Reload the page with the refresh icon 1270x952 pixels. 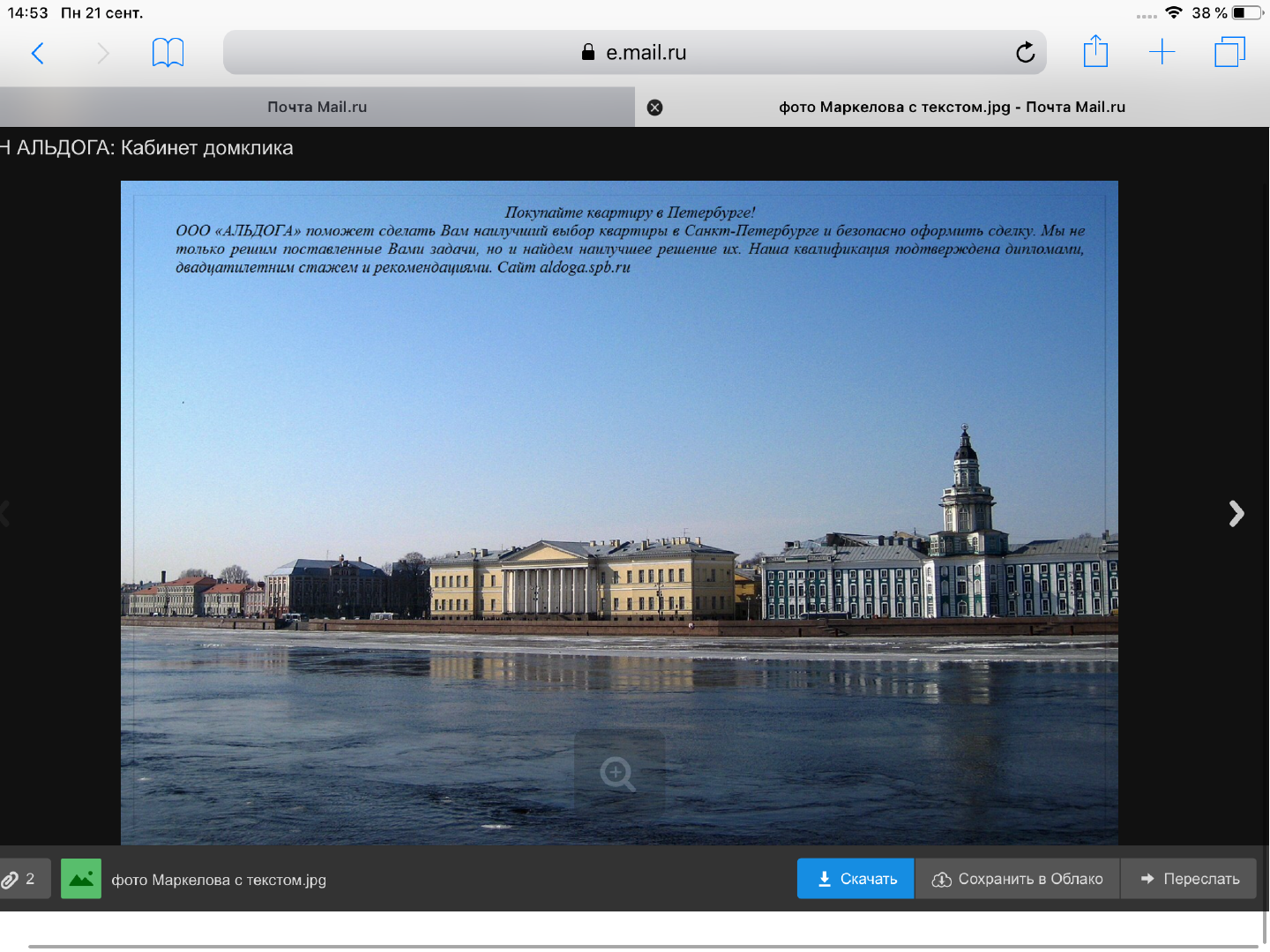tap(1025, 53)
